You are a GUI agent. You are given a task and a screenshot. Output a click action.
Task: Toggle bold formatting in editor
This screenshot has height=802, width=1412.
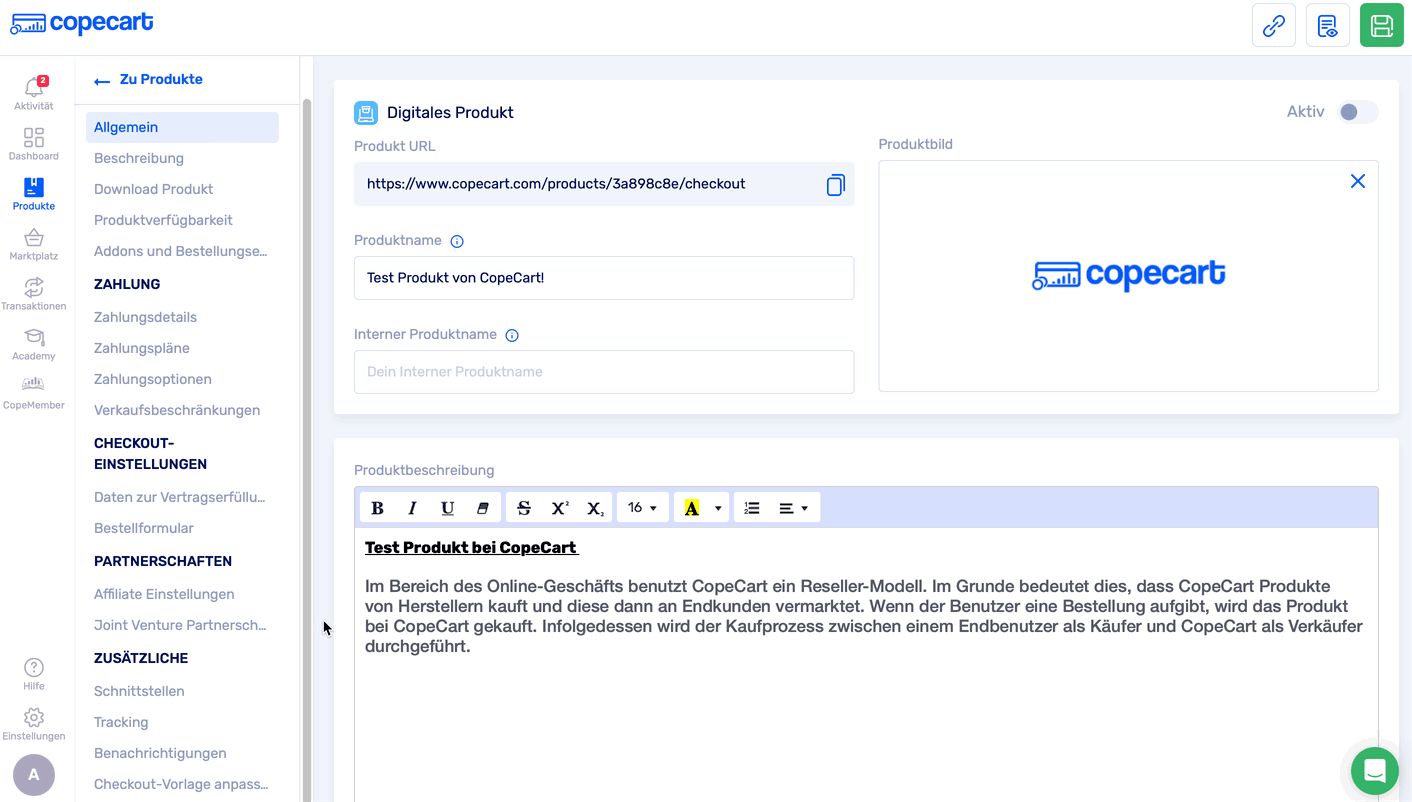(377, 508)
